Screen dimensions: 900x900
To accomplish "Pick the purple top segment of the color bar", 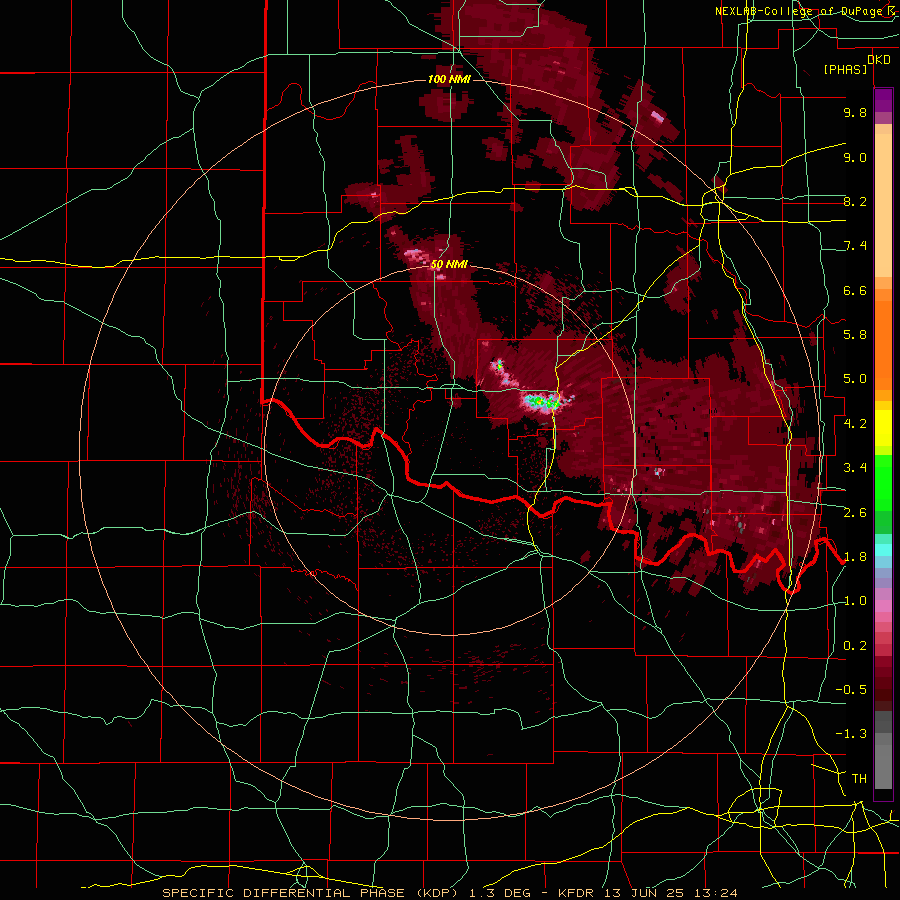I will 883,100.
